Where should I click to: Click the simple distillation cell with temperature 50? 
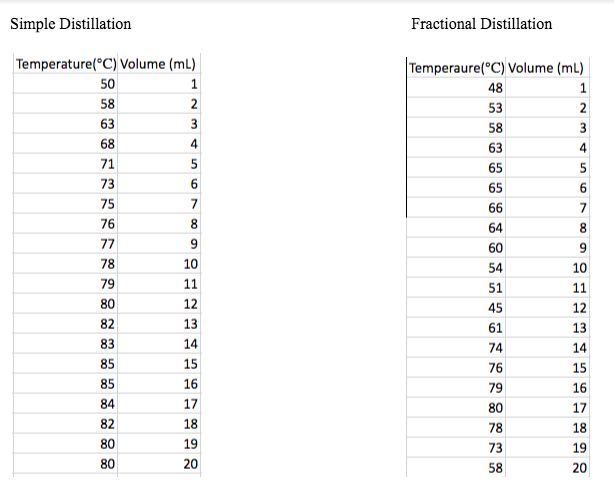65,83
